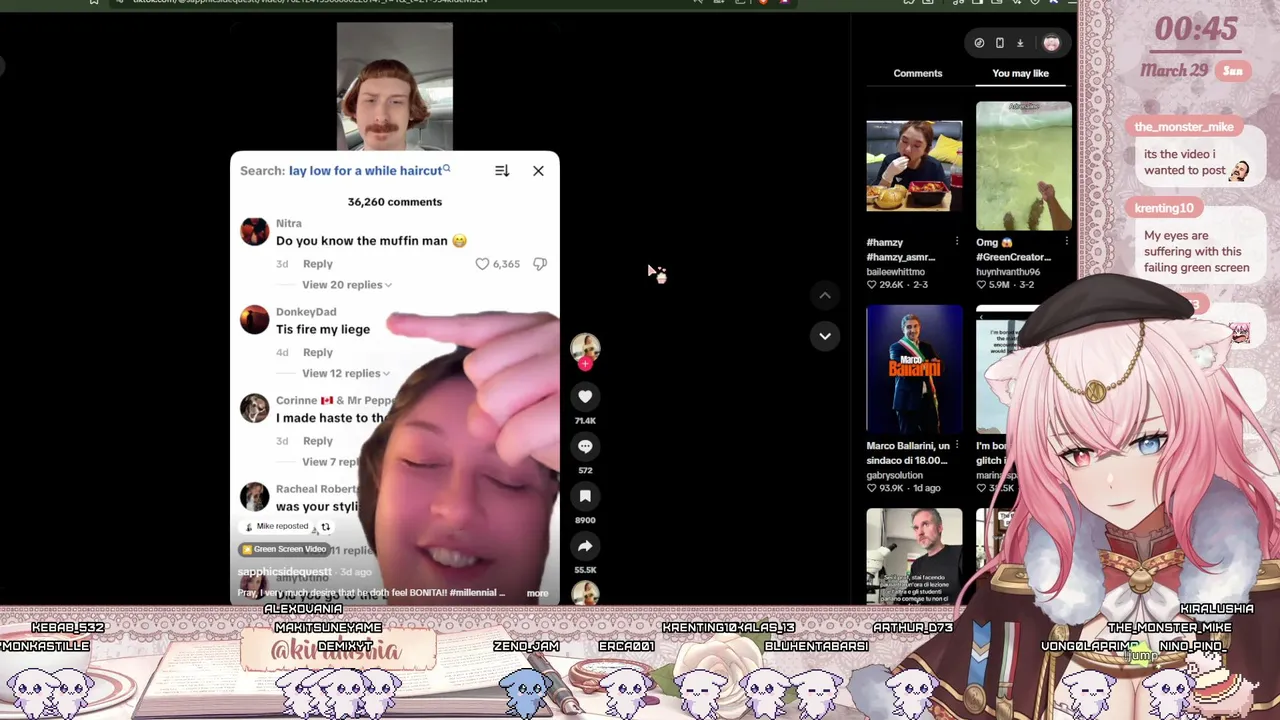This screenshot has height=720, width=1280.
Task: Expand 'View 20 replies' under Nitra's comment
Action: [346, 285]
